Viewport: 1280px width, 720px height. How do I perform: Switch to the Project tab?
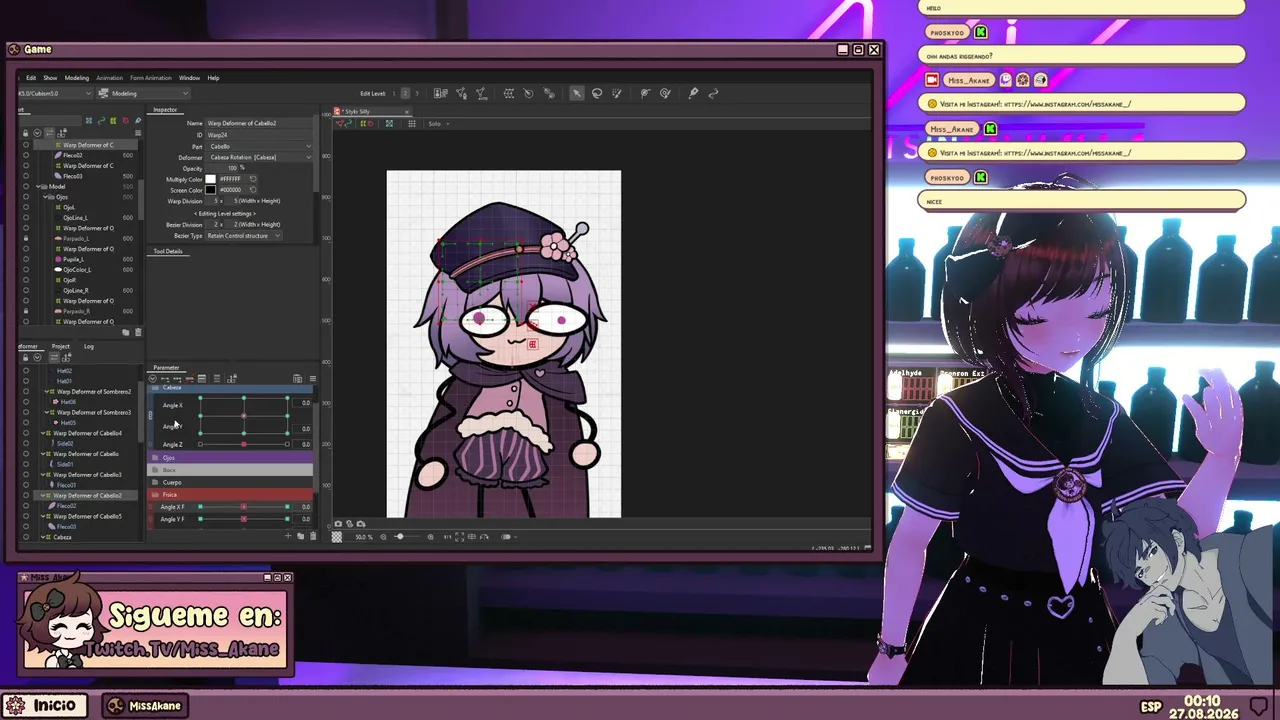point(60,346)
